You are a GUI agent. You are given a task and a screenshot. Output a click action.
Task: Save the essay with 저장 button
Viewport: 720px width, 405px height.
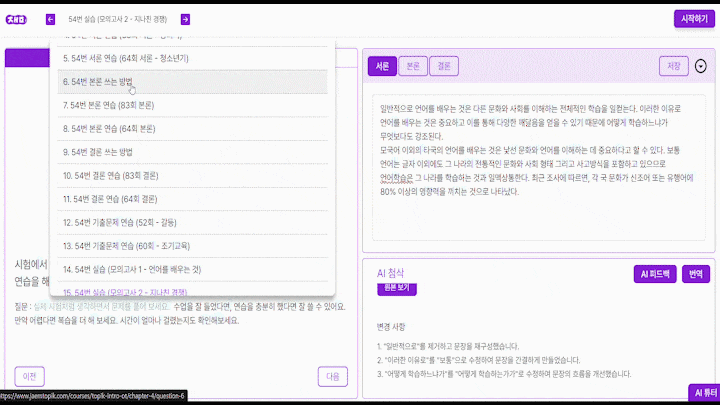[673, 66]
